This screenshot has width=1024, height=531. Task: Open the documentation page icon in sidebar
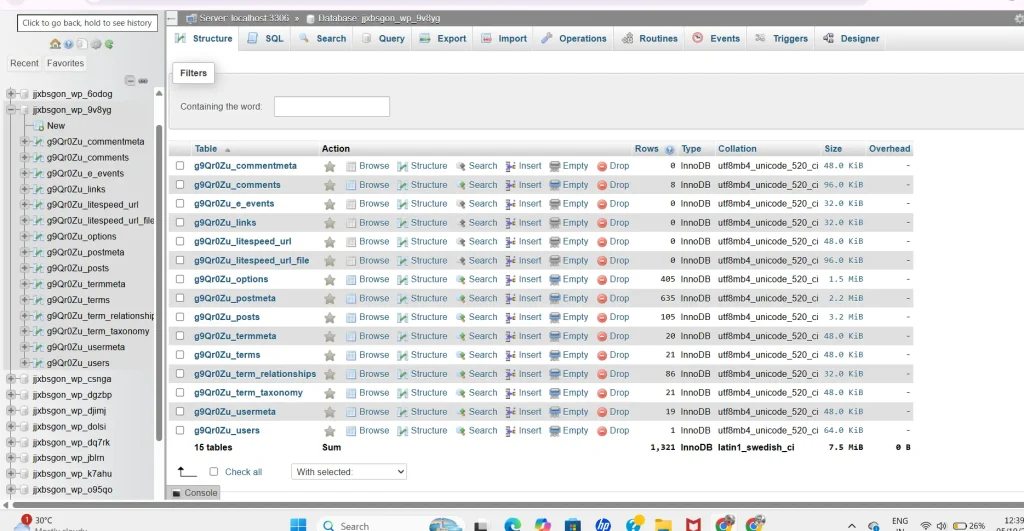[82, 44]
